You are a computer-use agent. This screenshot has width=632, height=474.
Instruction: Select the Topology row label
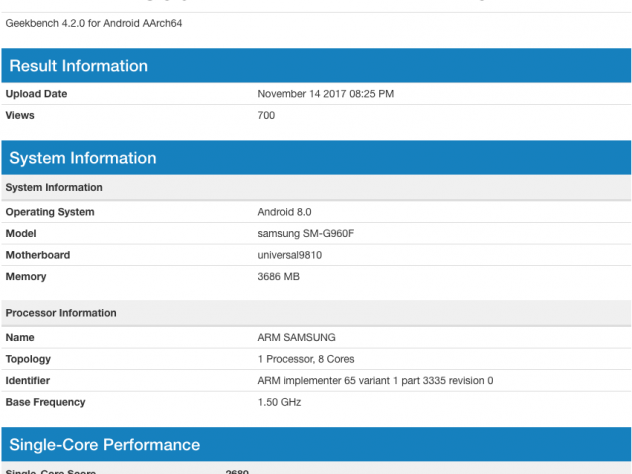tap(29, 359)
